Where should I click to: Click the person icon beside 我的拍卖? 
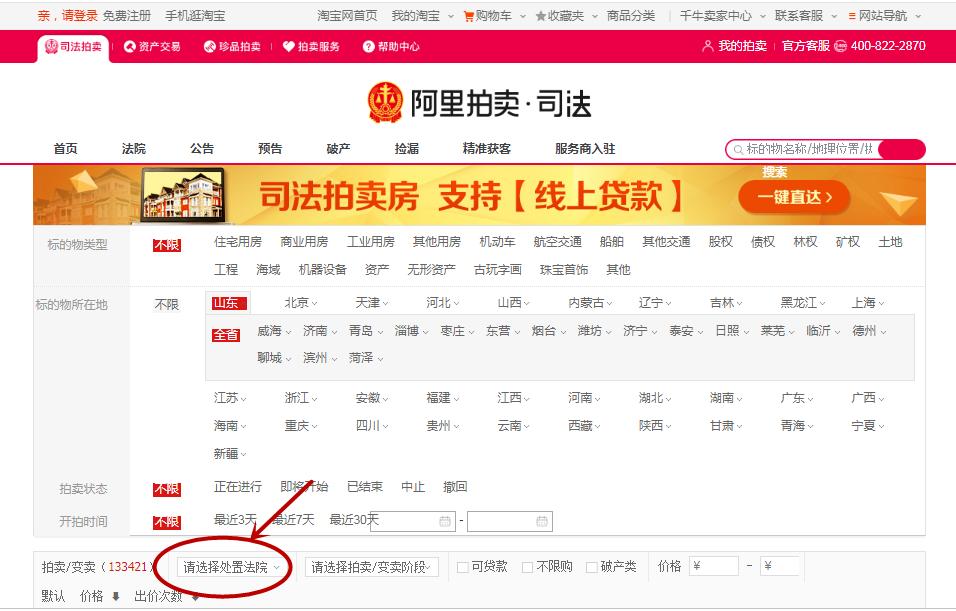point(707,46)
